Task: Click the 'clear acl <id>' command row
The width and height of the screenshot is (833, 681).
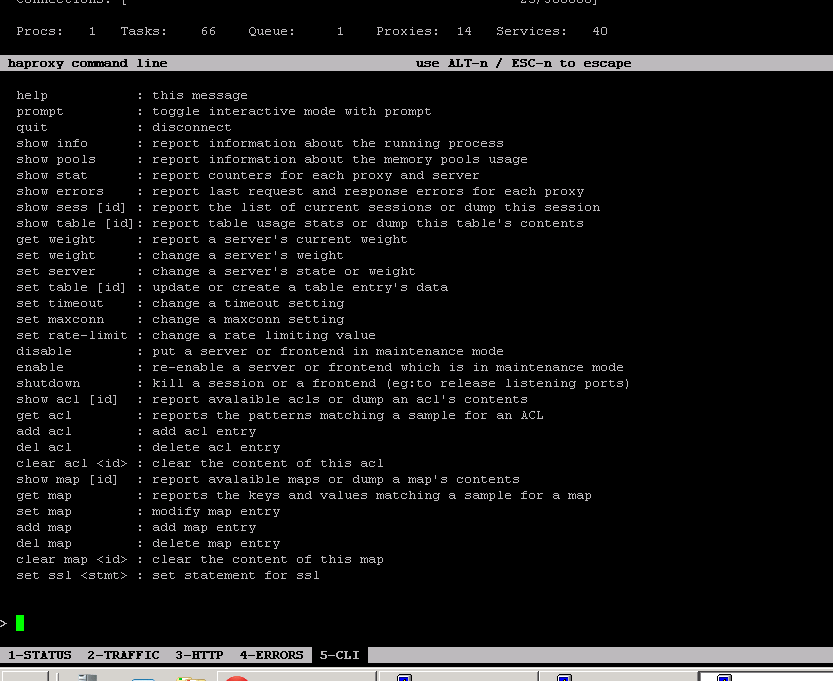Action: [x=200, y=463]
